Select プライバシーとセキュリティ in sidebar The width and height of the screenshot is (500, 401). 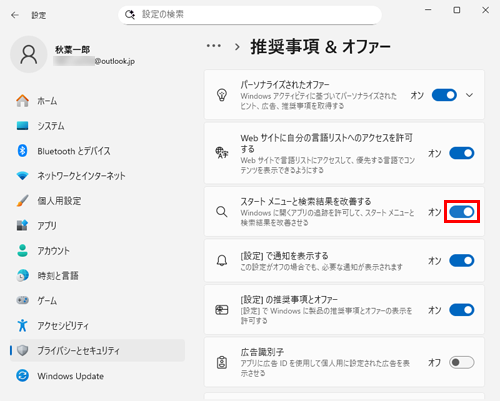point(97,350)
